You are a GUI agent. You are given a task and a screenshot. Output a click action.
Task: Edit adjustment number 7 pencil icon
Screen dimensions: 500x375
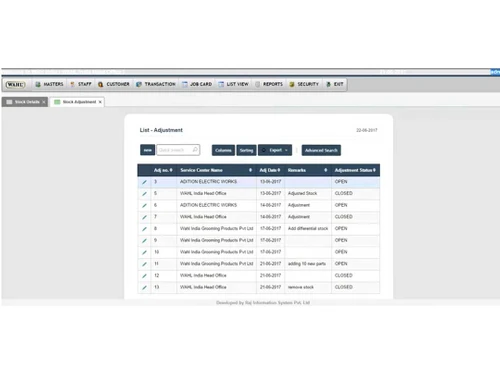[144, 217]
